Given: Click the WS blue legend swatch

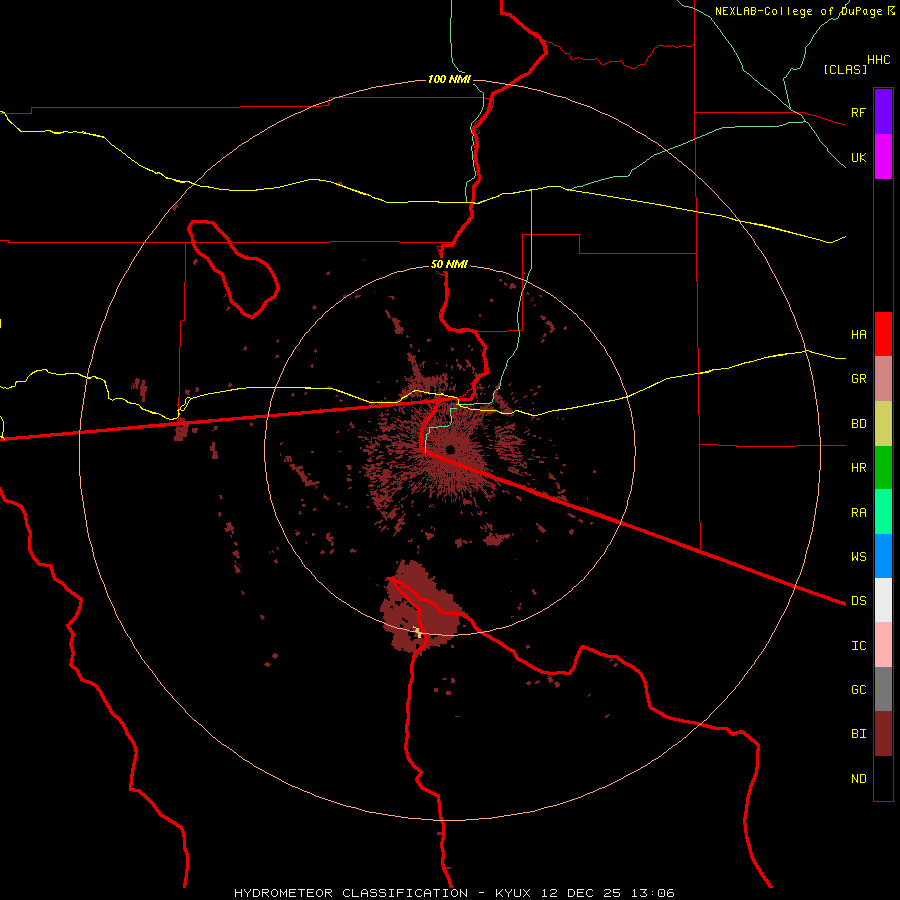Looking at the screenshot, I should (883, 556).
